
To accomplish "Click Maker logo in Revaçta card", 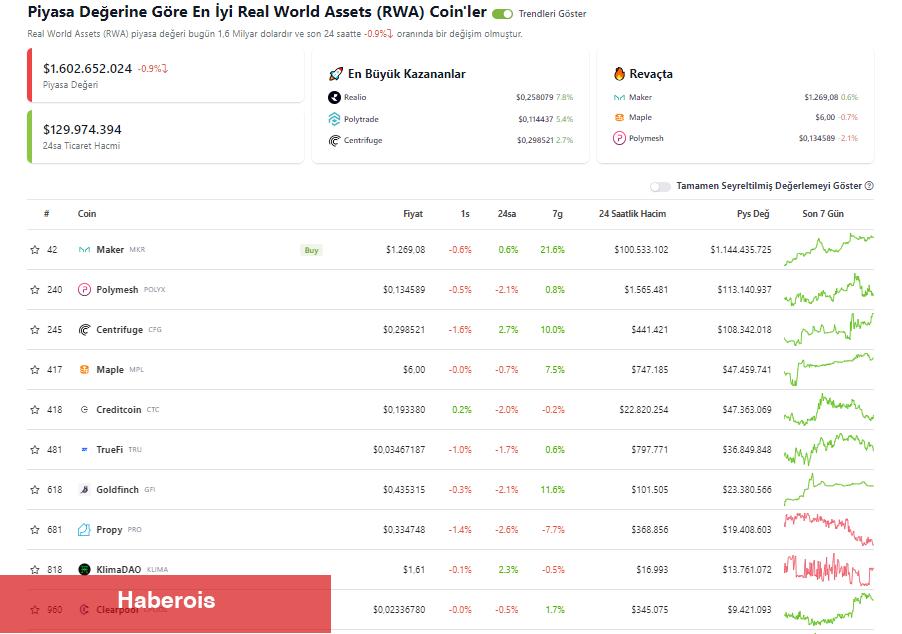I will pyautogui.click(x=619, y=98).
